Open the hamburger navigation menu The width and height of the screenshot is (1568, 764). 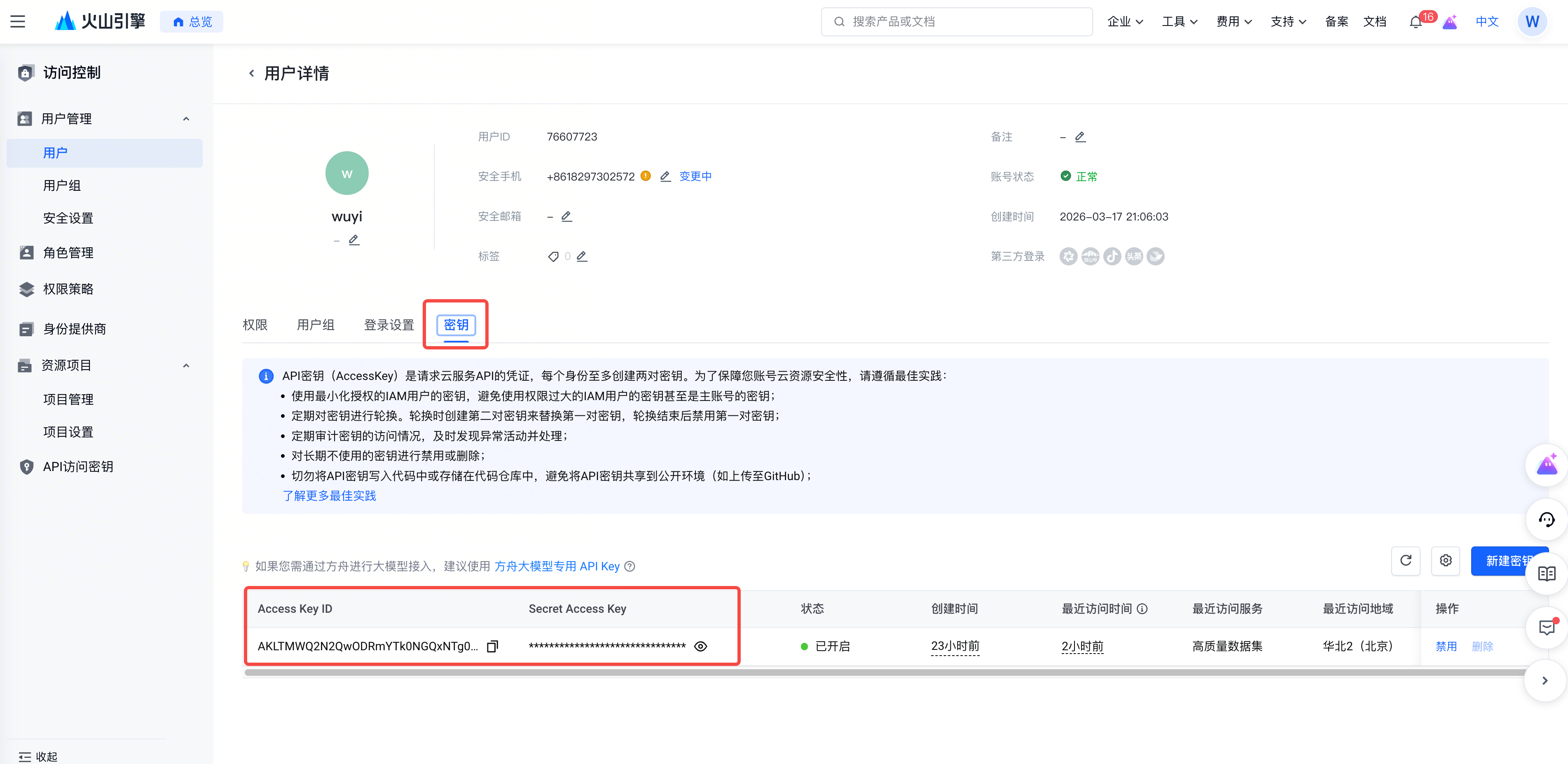pos(18,22)
